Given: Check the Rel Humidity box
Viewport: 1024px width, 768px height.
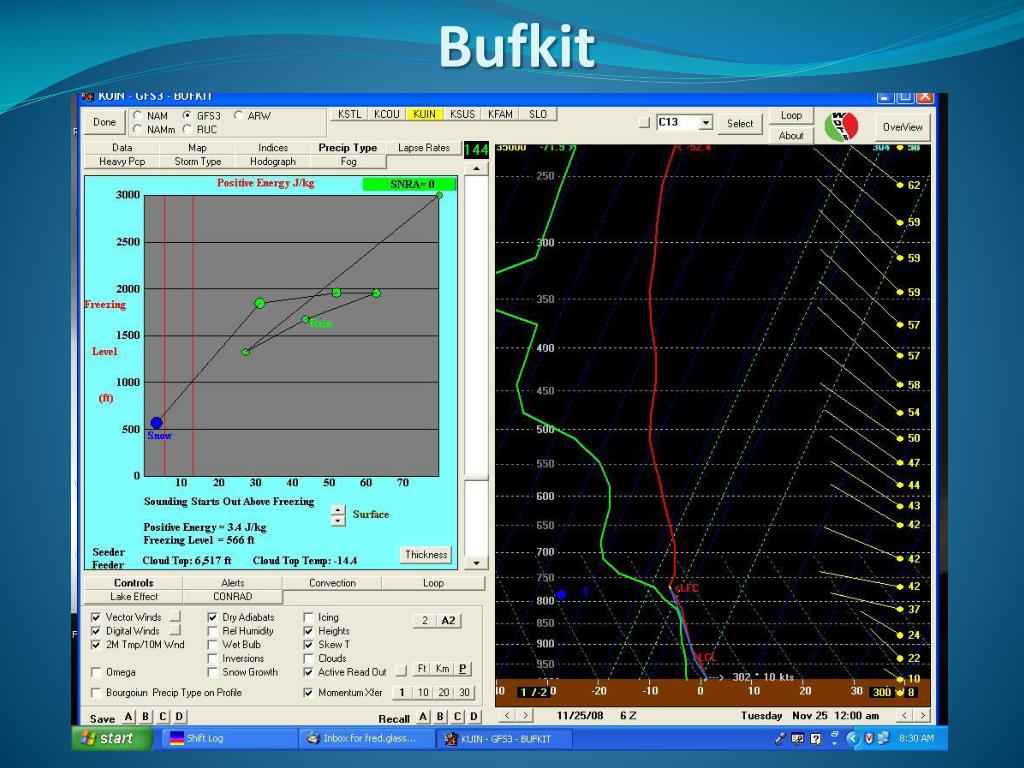Looking at the screenshot, I should 212,631.
